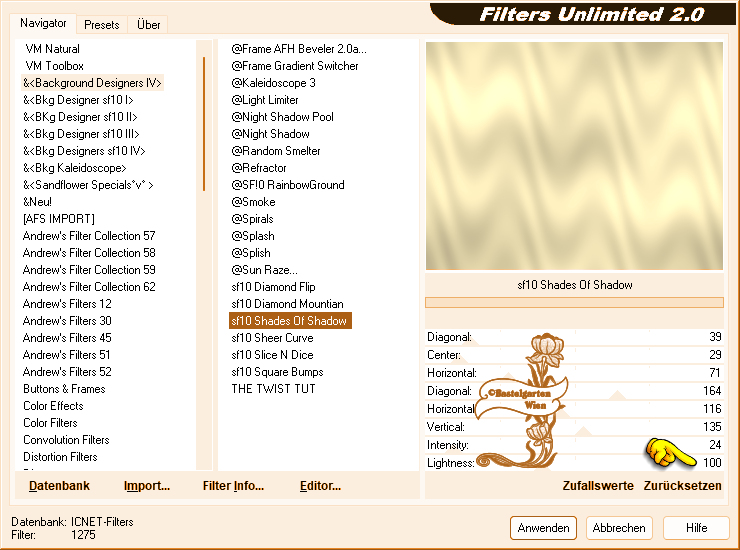Select the &Neu! category
This screenshot has width=740, height=550.
(37, 202)
